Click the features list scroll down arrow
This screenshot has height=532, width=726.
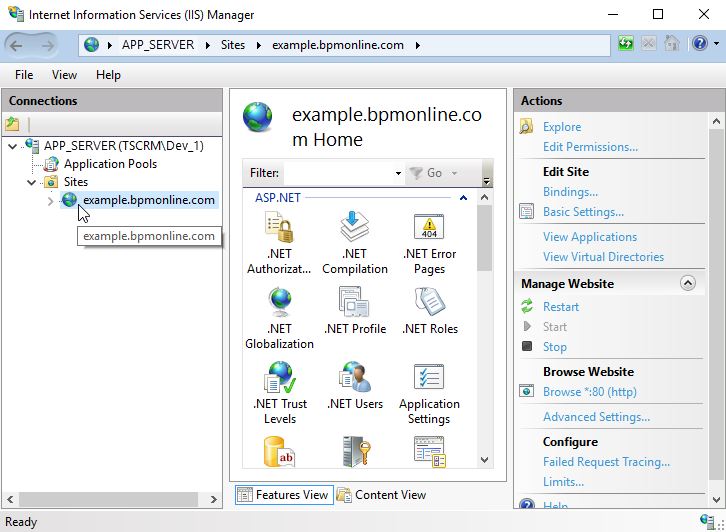pos(484,460)
